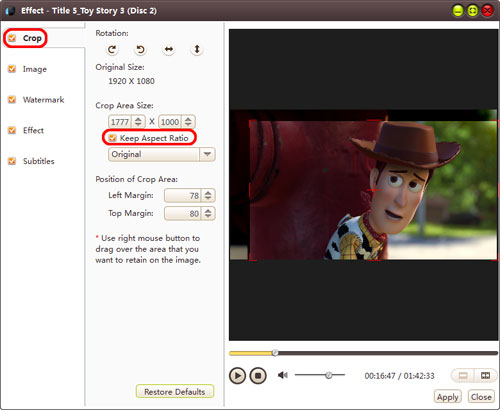Play the video preview
This screenshot has height=410, width=500.
(237, 376)
